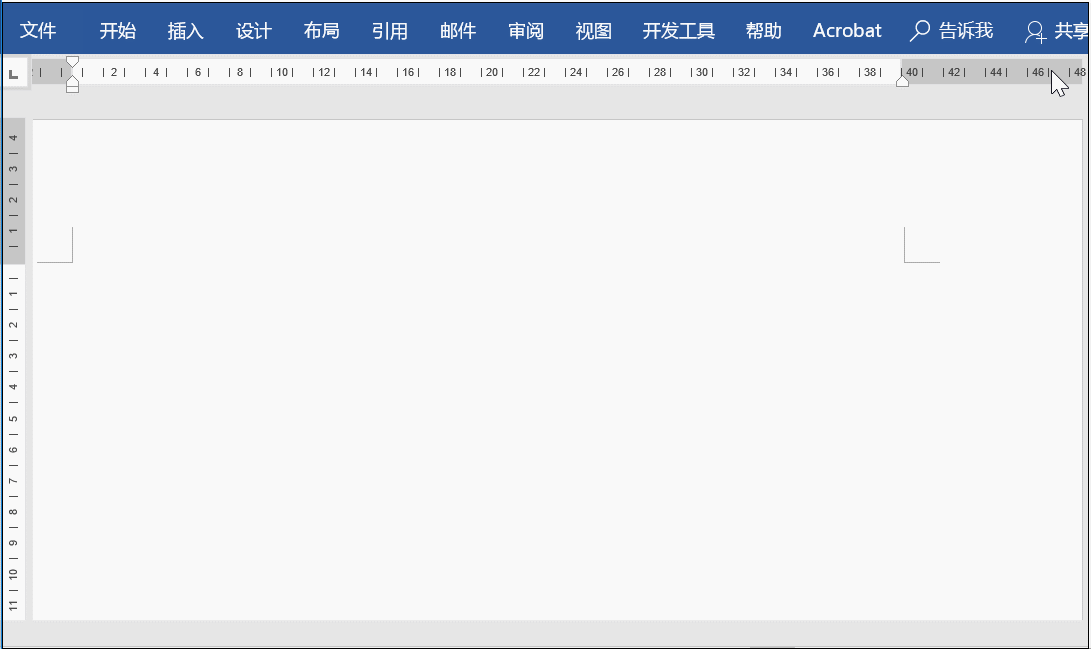
Task: Select the right indent marker near 40 cm
Action: (902, 79)
